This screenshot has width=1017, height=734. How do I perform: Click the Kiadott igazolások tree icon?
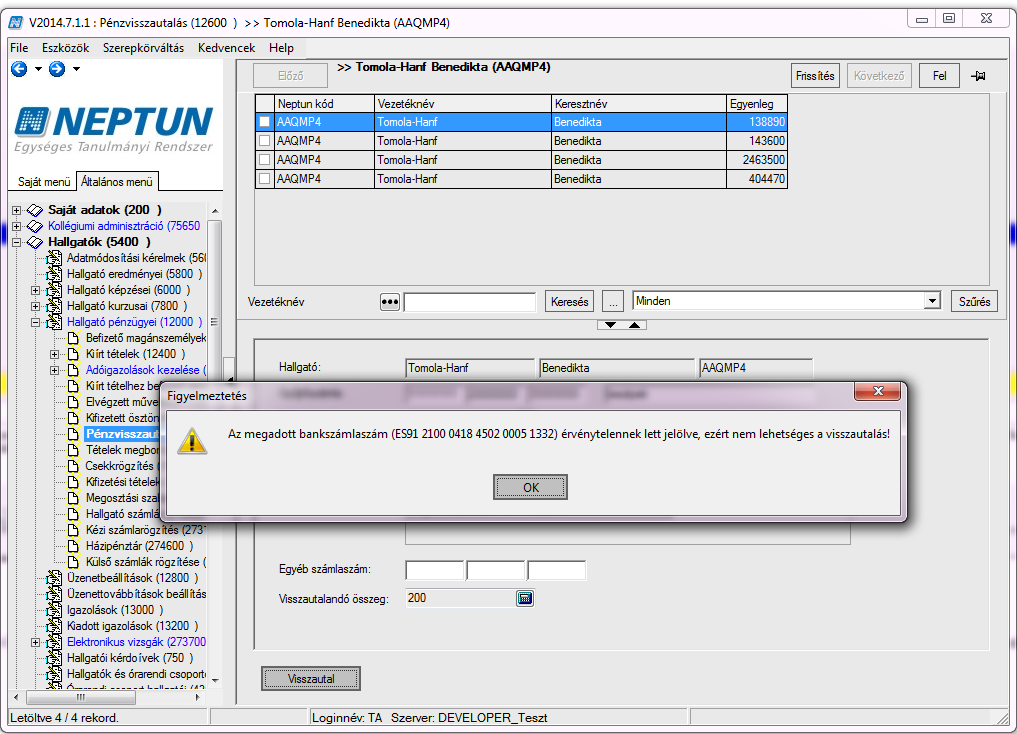click(54, 626)
